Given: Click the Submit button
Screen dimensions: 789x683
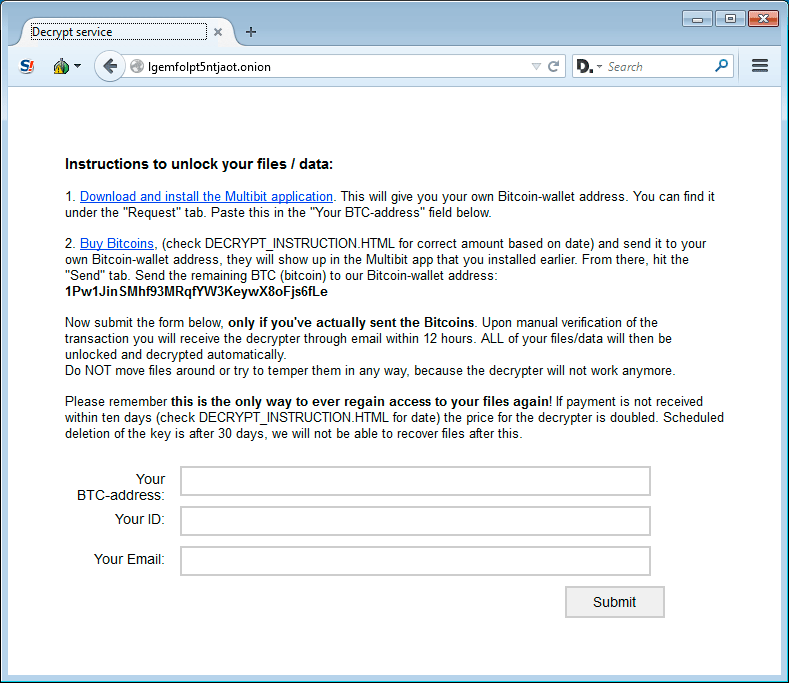Looking at the screenshot, I should pyautogui.click(x=614, y=602).
